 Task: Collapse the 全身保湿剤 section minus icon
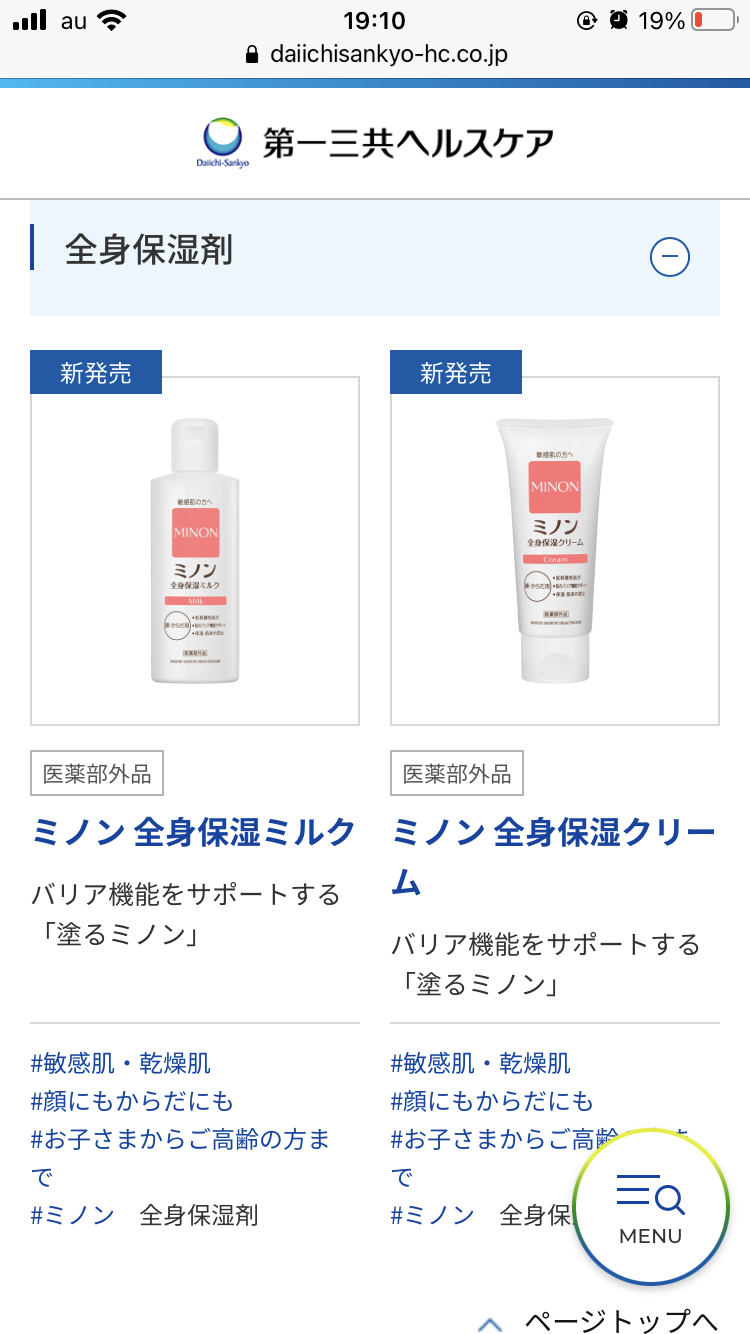[670, 258]
